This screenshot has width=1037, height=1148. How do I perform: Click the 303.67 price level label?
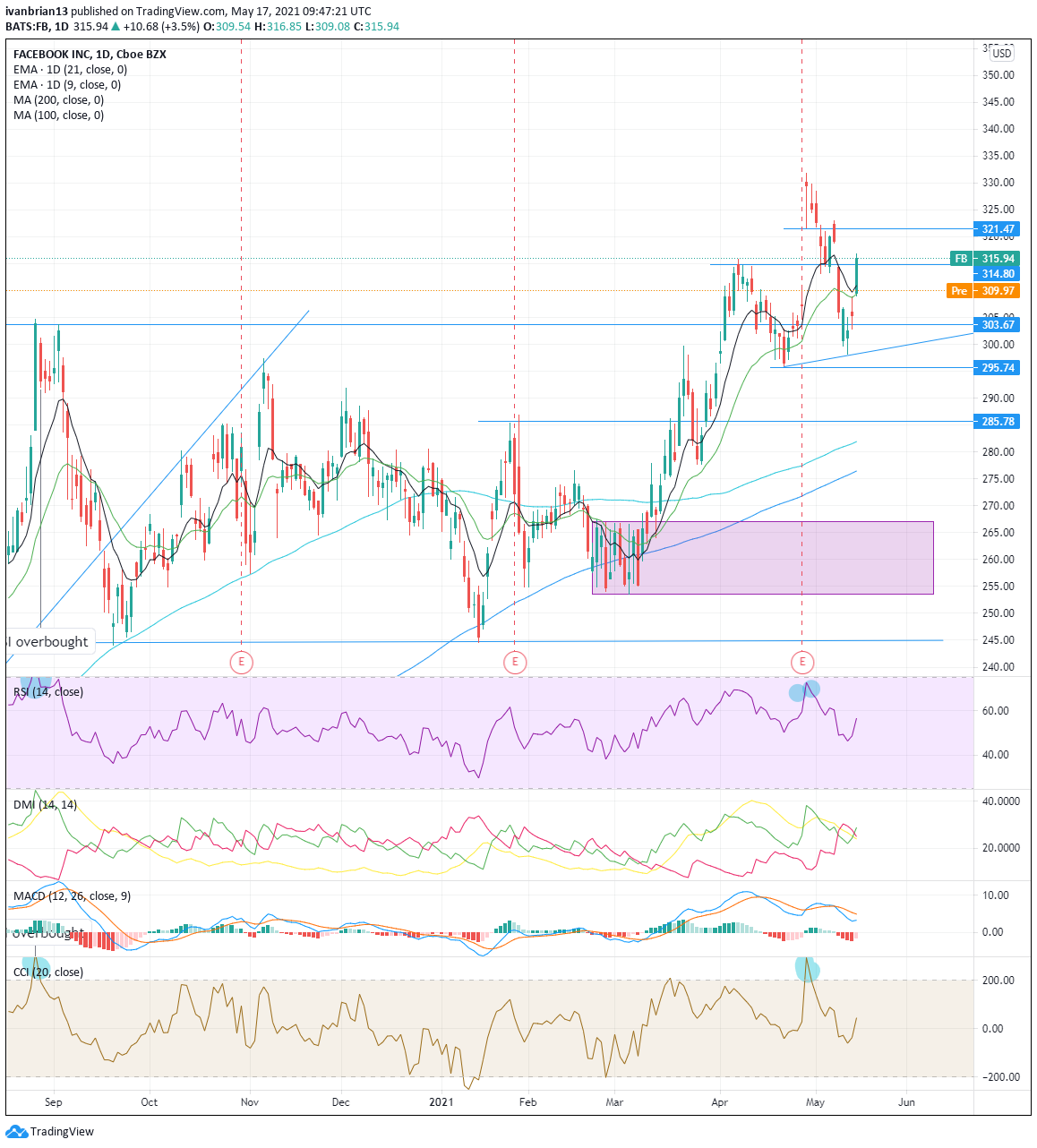(995, 325)
